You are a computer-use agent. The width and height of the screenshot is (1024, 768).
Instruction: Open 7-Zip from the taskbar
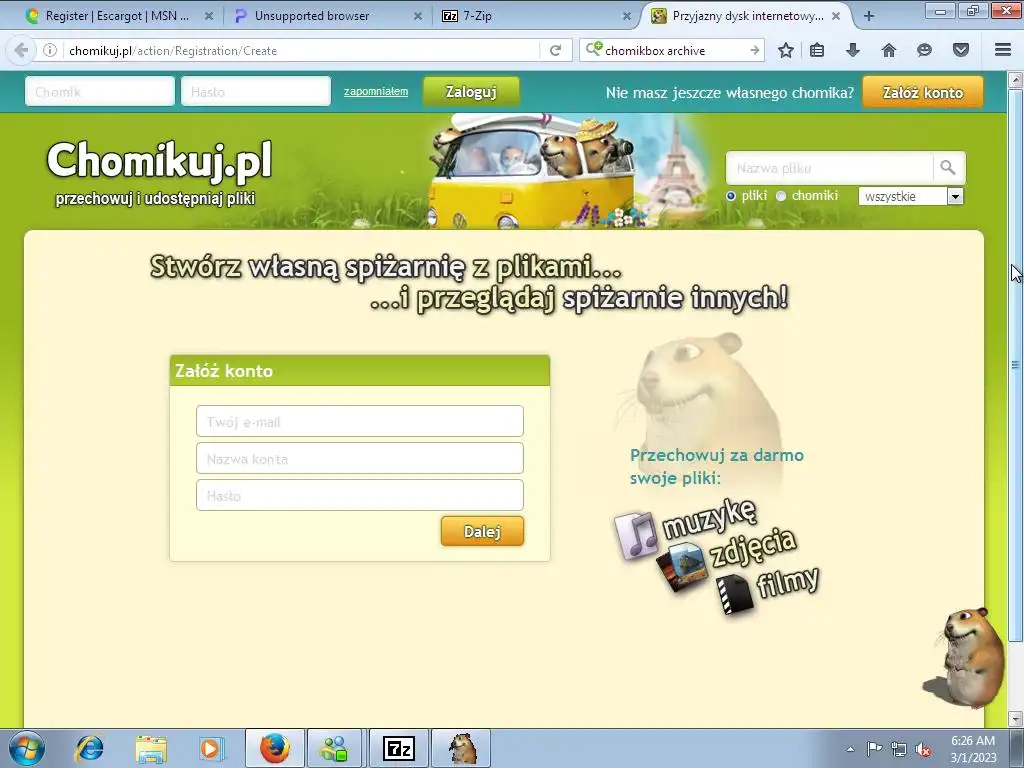(x=398, y=748)
